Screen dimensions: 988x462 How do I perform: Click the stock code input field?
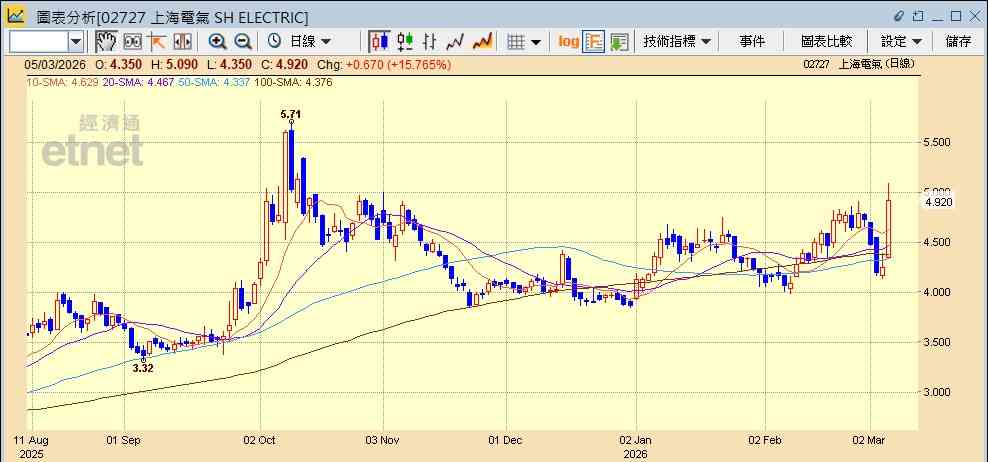click(39, 42)
